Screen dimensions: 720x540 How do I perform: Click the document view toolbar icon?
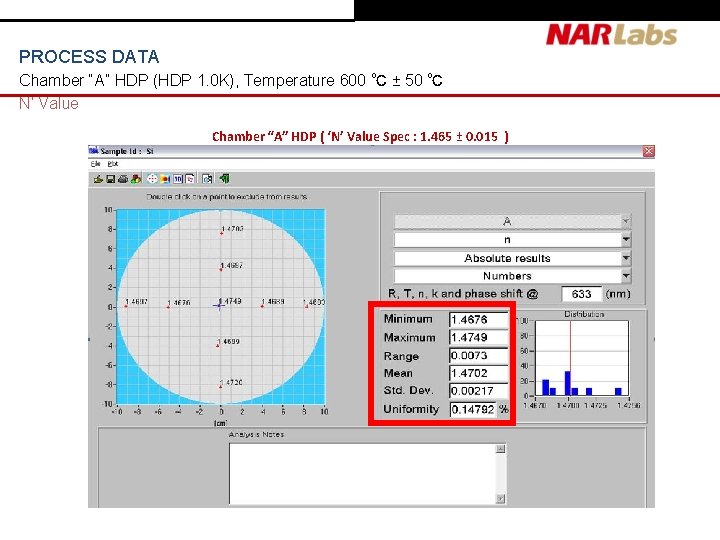(190, 179)
